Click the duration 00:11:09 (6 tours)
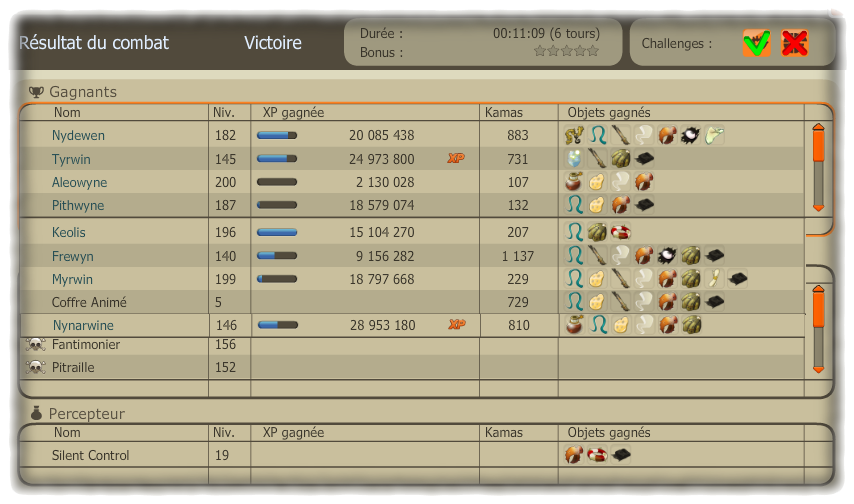Screen dimensions: 854x504 546,34
